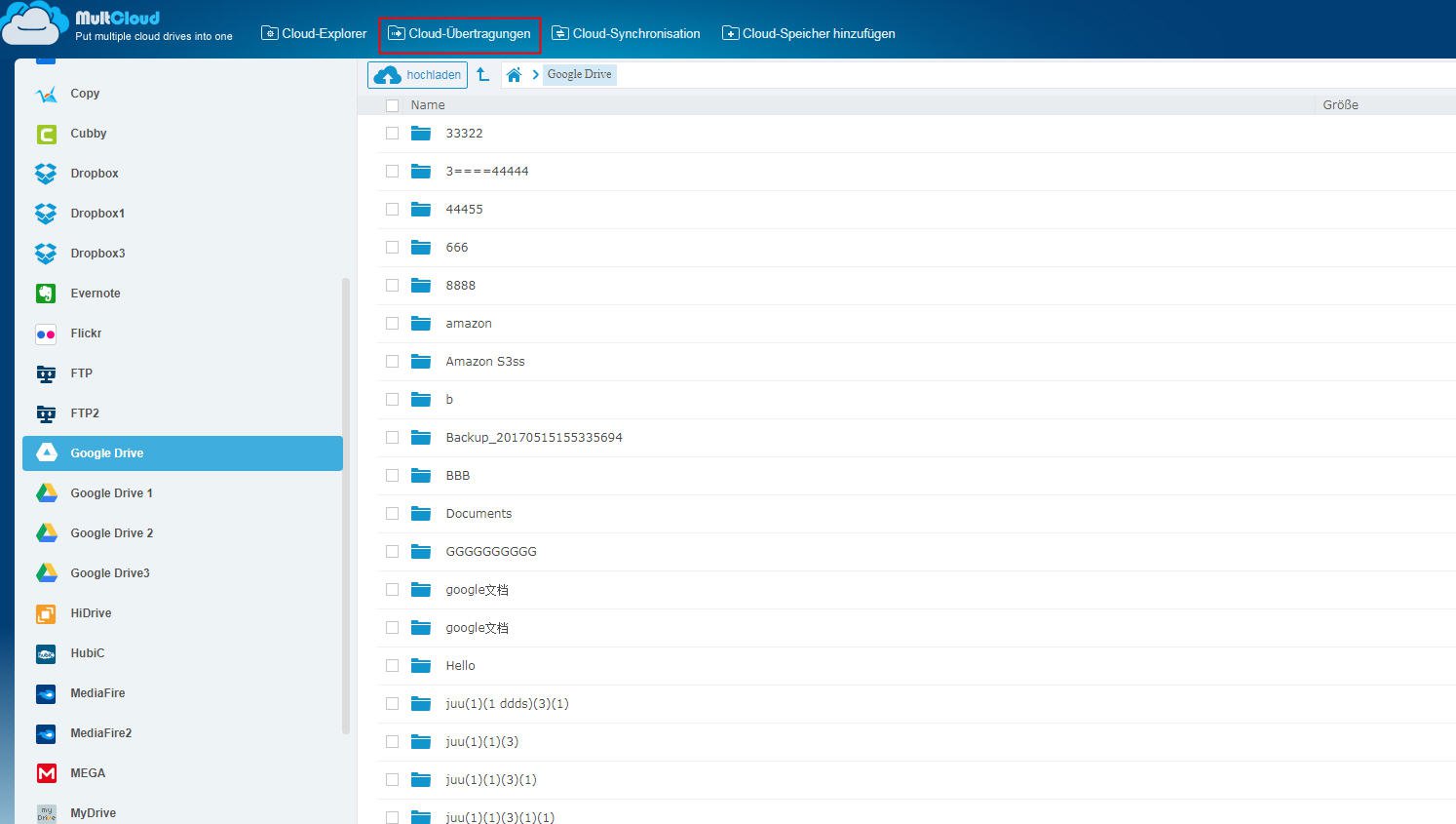Screen dimensions: 1456x824
Task: Select the highlighted Google Drive icon
Action: pyautogui.click(x=46, y=453)
